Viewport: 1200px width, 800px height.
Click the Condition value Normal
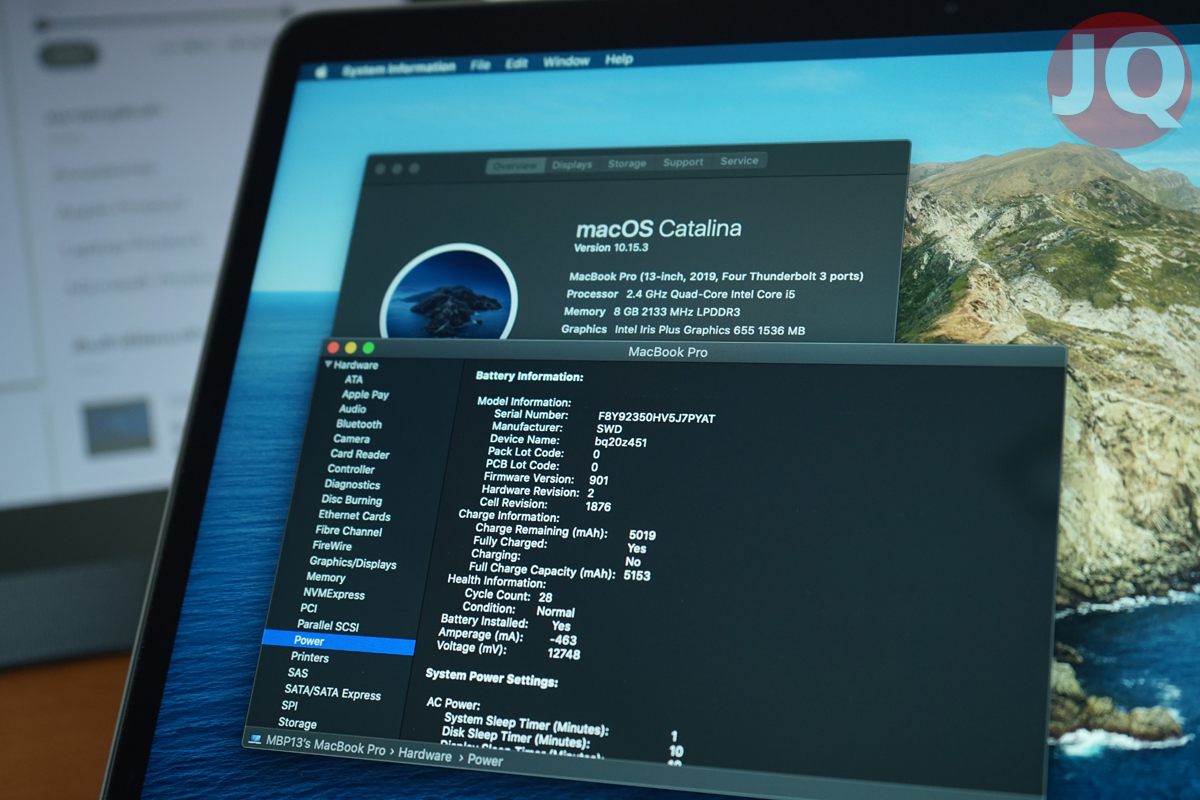click(x=555, y=612)
